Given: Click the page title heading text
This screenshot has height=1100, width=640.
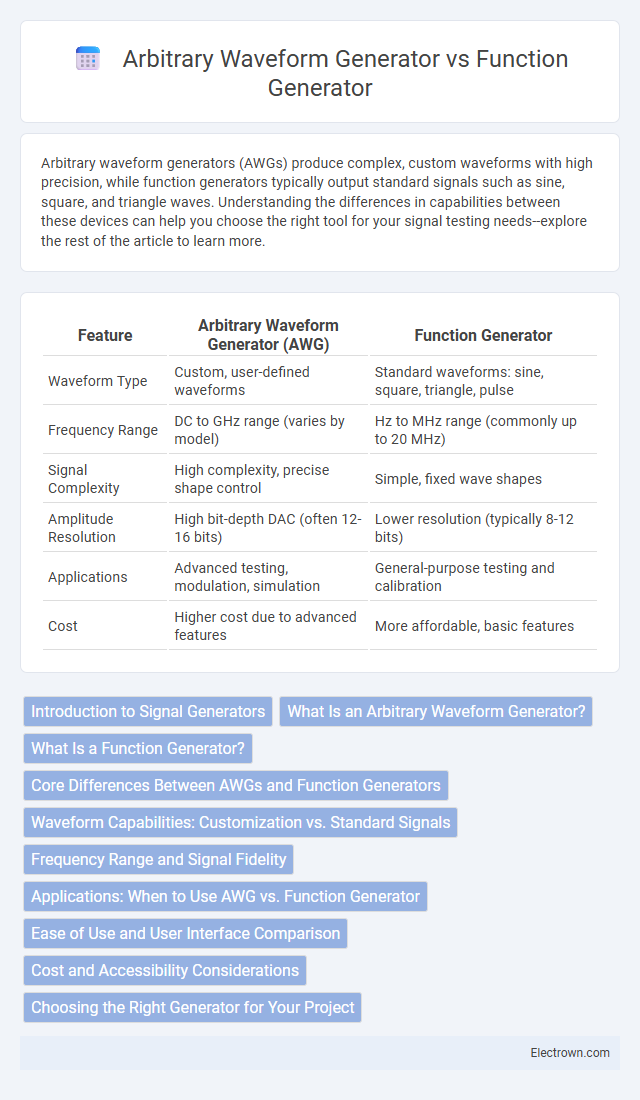Looking at the screenshot, I should (x=345, y=73).
